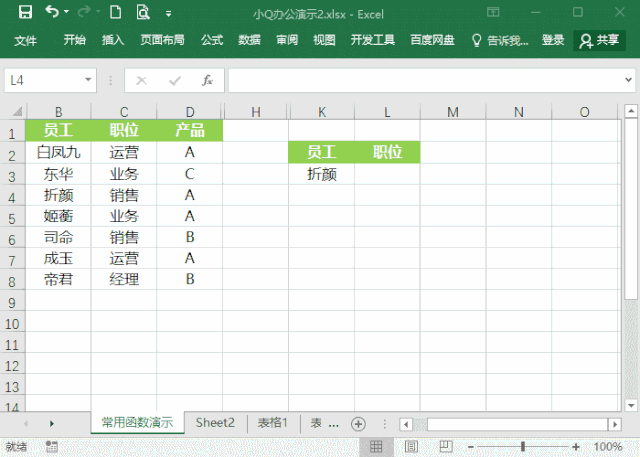
Task: Click inside the formula bar input
Action: click(x=424, y=80)
